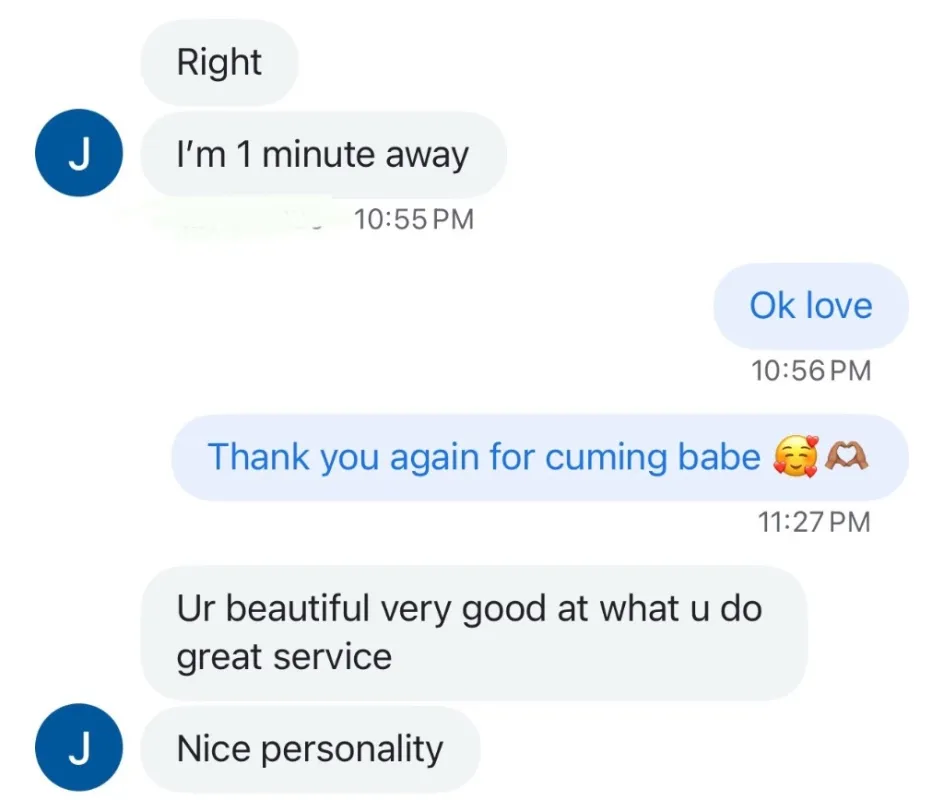This screenshot has width=944, height=800.
Task: Click the 10:55 PM timestamp
Action: 414,219
